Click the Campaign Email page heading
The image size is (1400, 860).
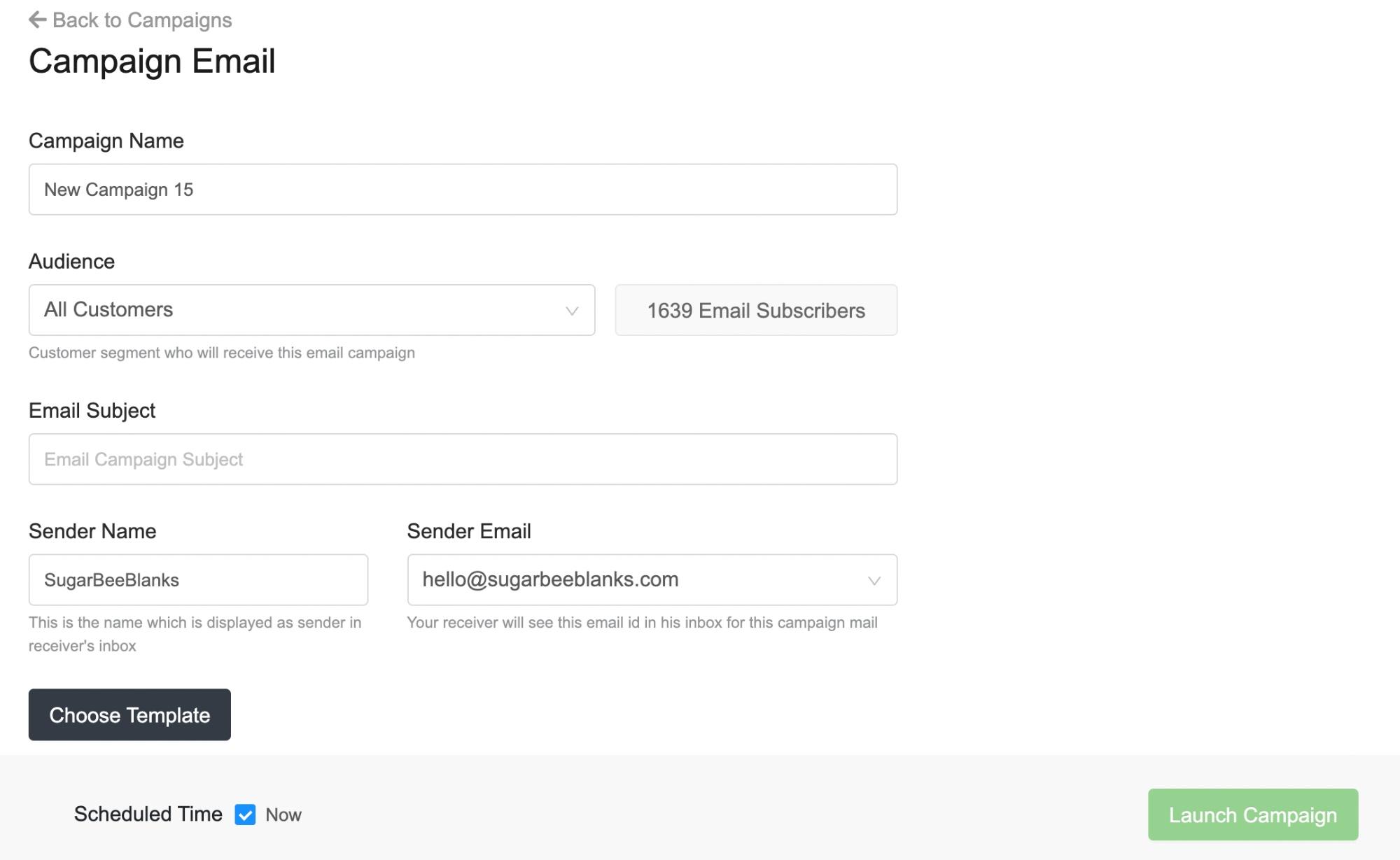click(x=152, y=61)
